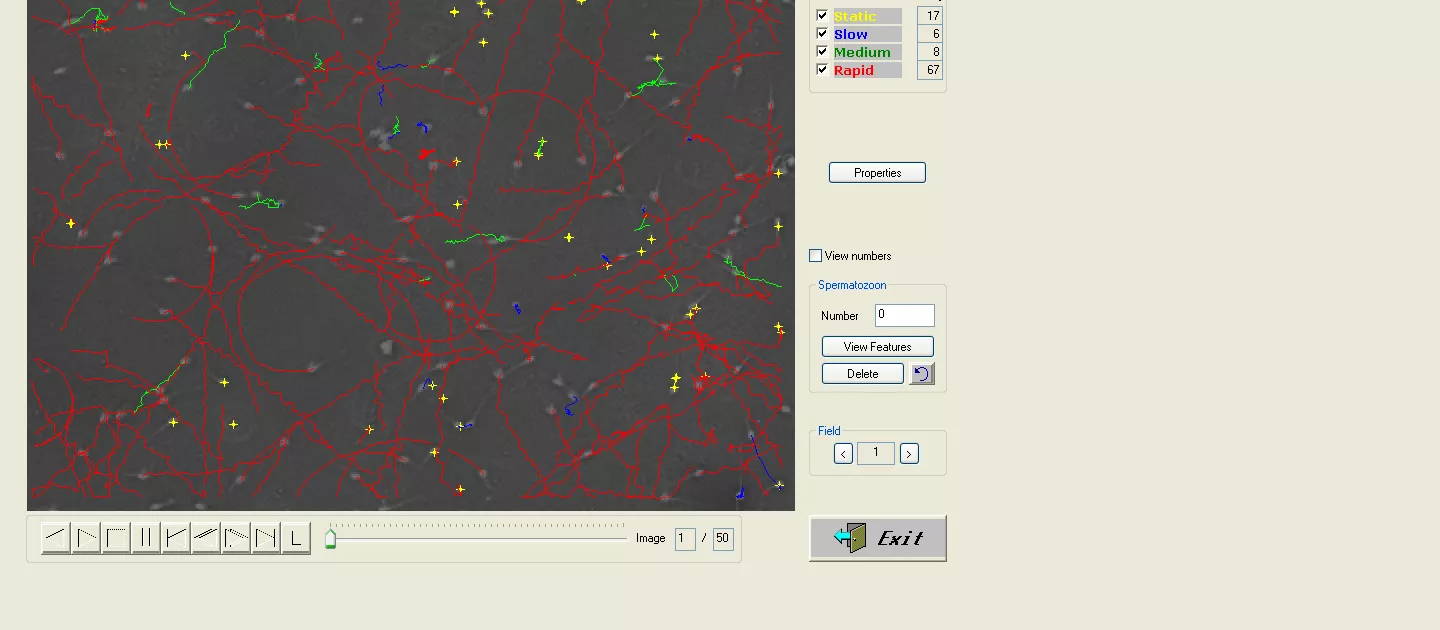The image size is (1440, 630).
Task: Open the Properties dialog
Action: coord(877,173)
